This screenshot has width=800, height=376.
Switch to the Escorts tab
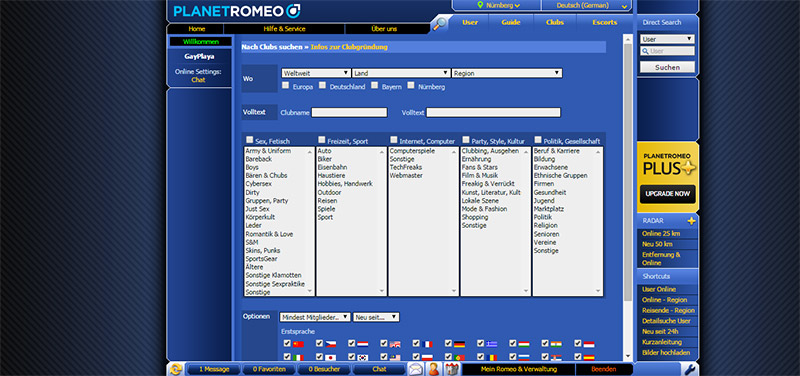point(605,22)
